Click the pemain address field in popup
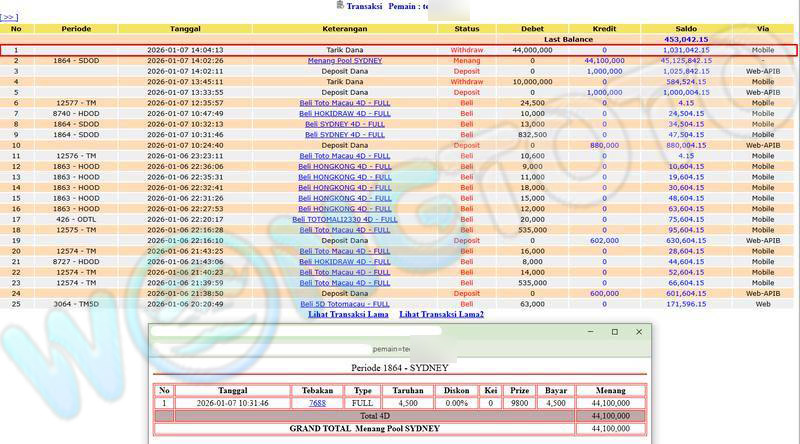 pos(400,349)
